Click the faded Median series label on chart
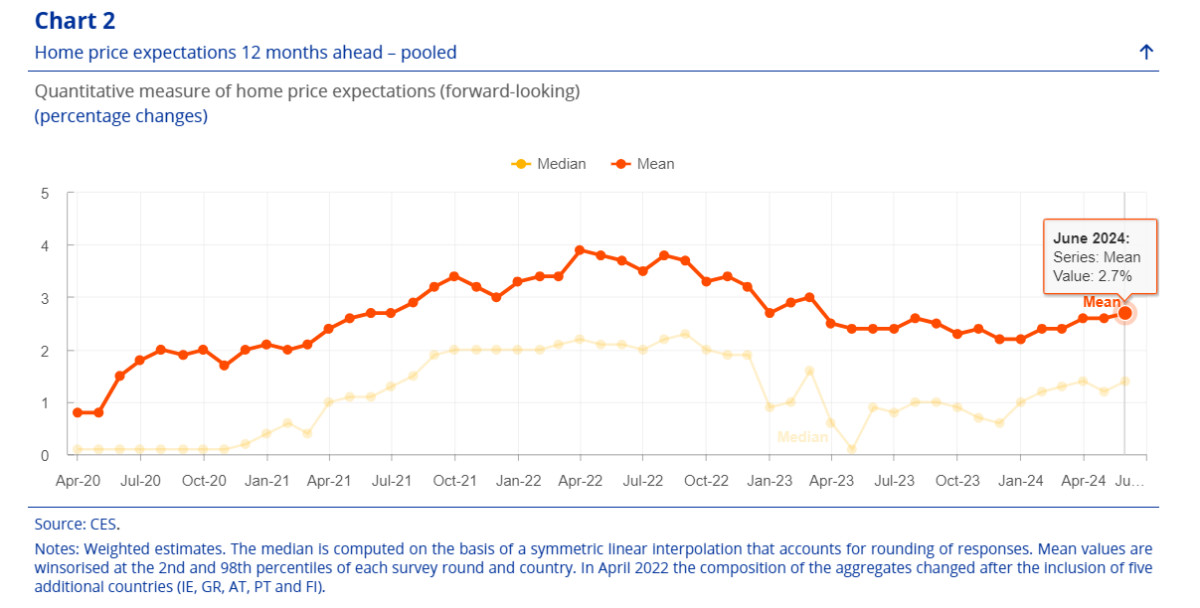The height and width of the screenshot is (608, 1200). point(803,437)
